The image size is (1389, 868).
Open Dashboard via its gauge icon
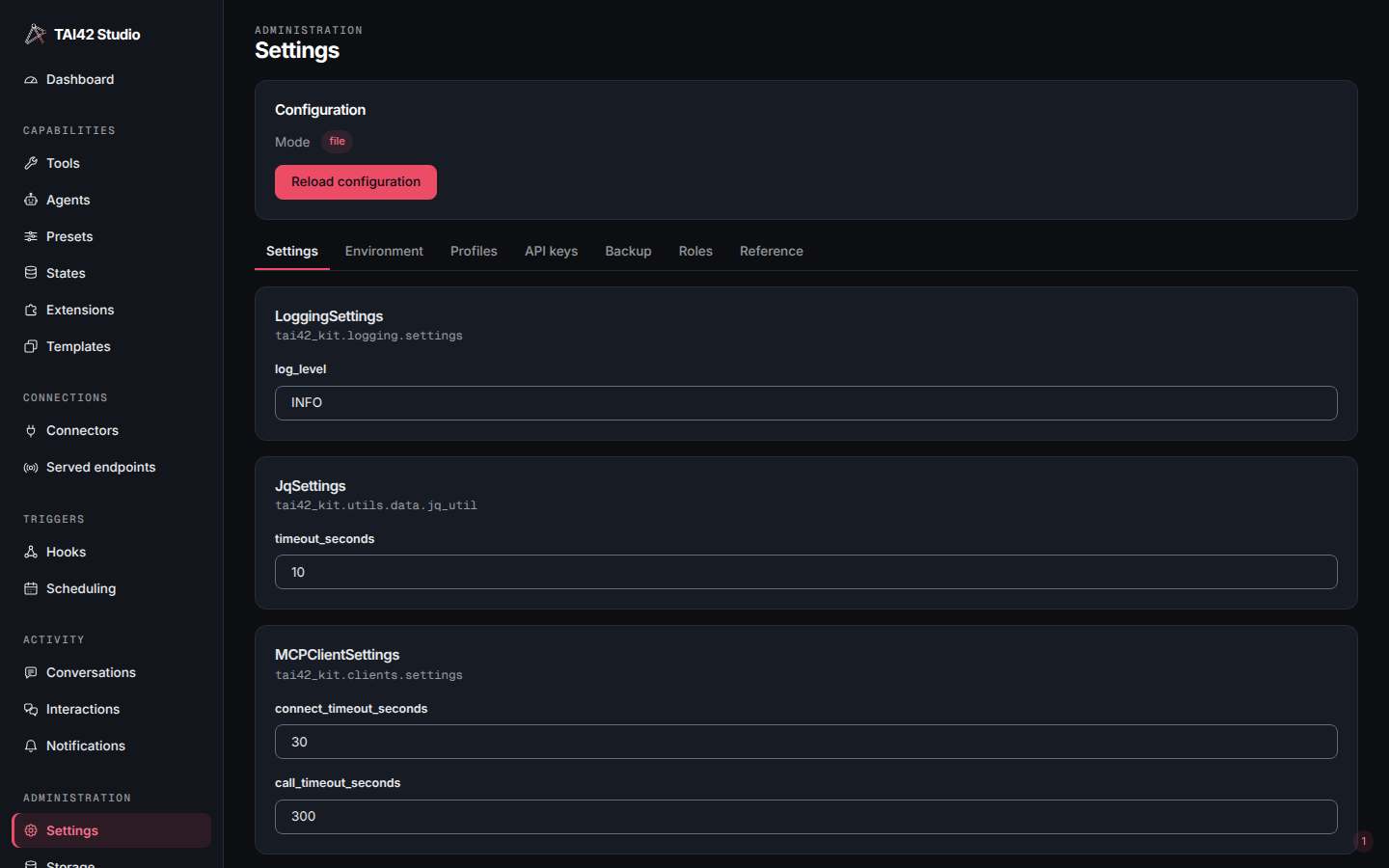(x=31, y=80)
